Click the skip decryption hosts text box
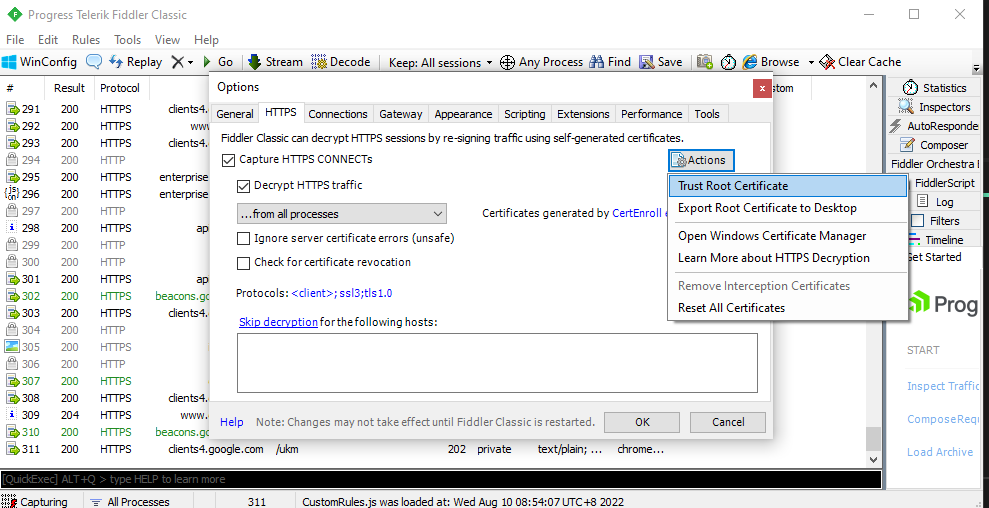The height and width of the screenshot is (508, 989). point(497,362)
